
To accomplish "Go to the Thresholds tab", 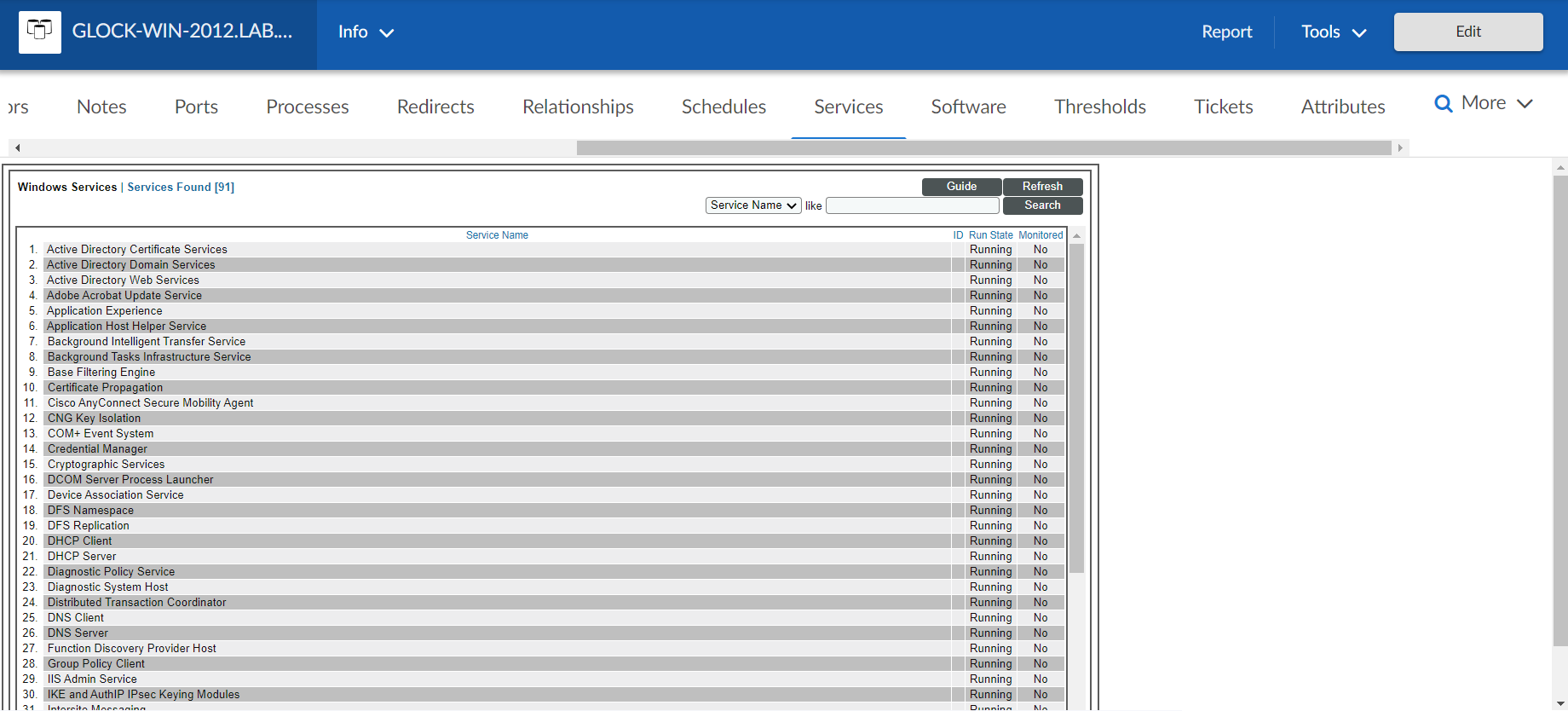I will [x=1099, y=107].
